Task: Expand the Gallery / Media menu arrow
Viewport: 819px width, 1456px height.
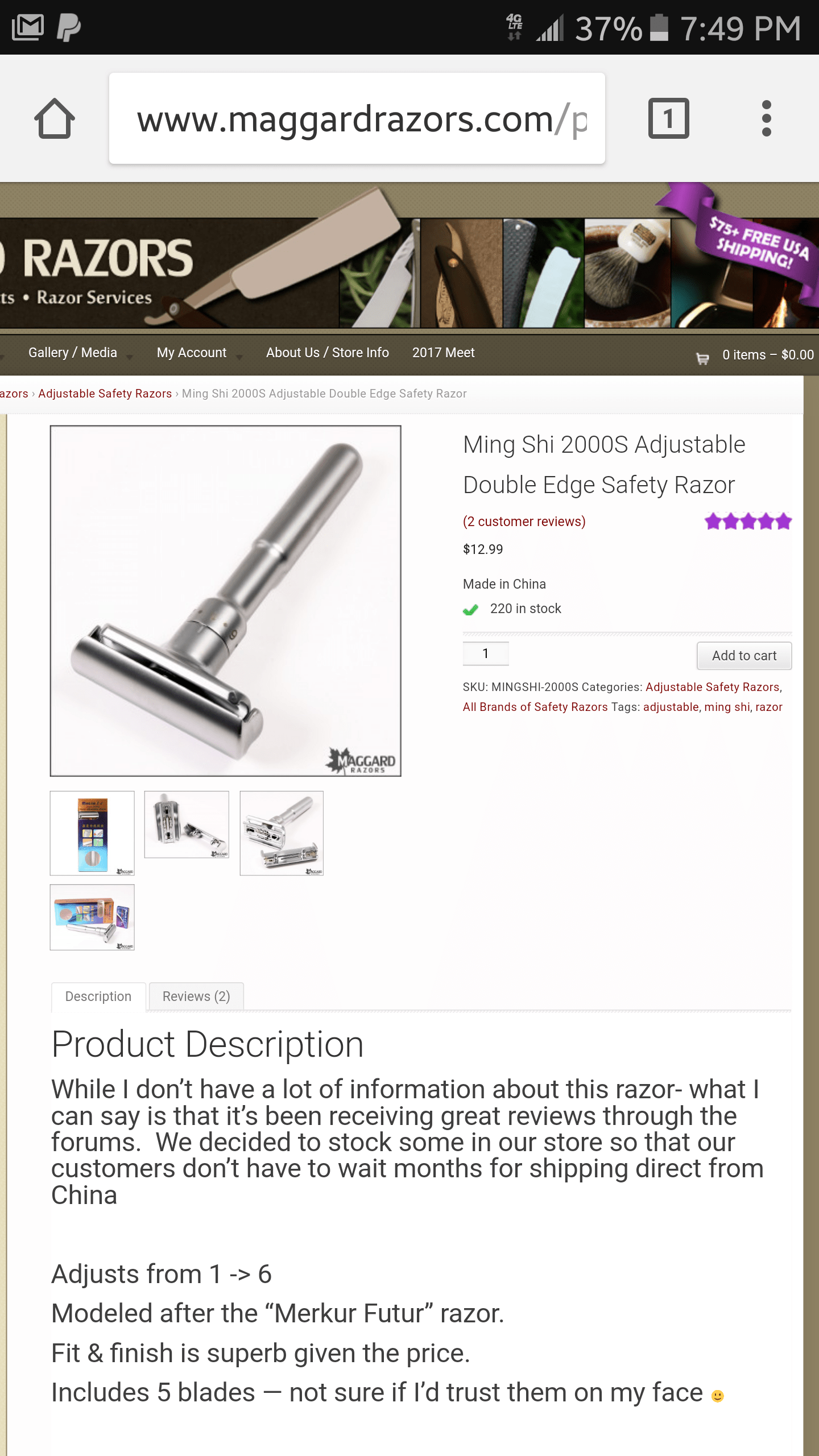Action: click(x=130, y=357)
